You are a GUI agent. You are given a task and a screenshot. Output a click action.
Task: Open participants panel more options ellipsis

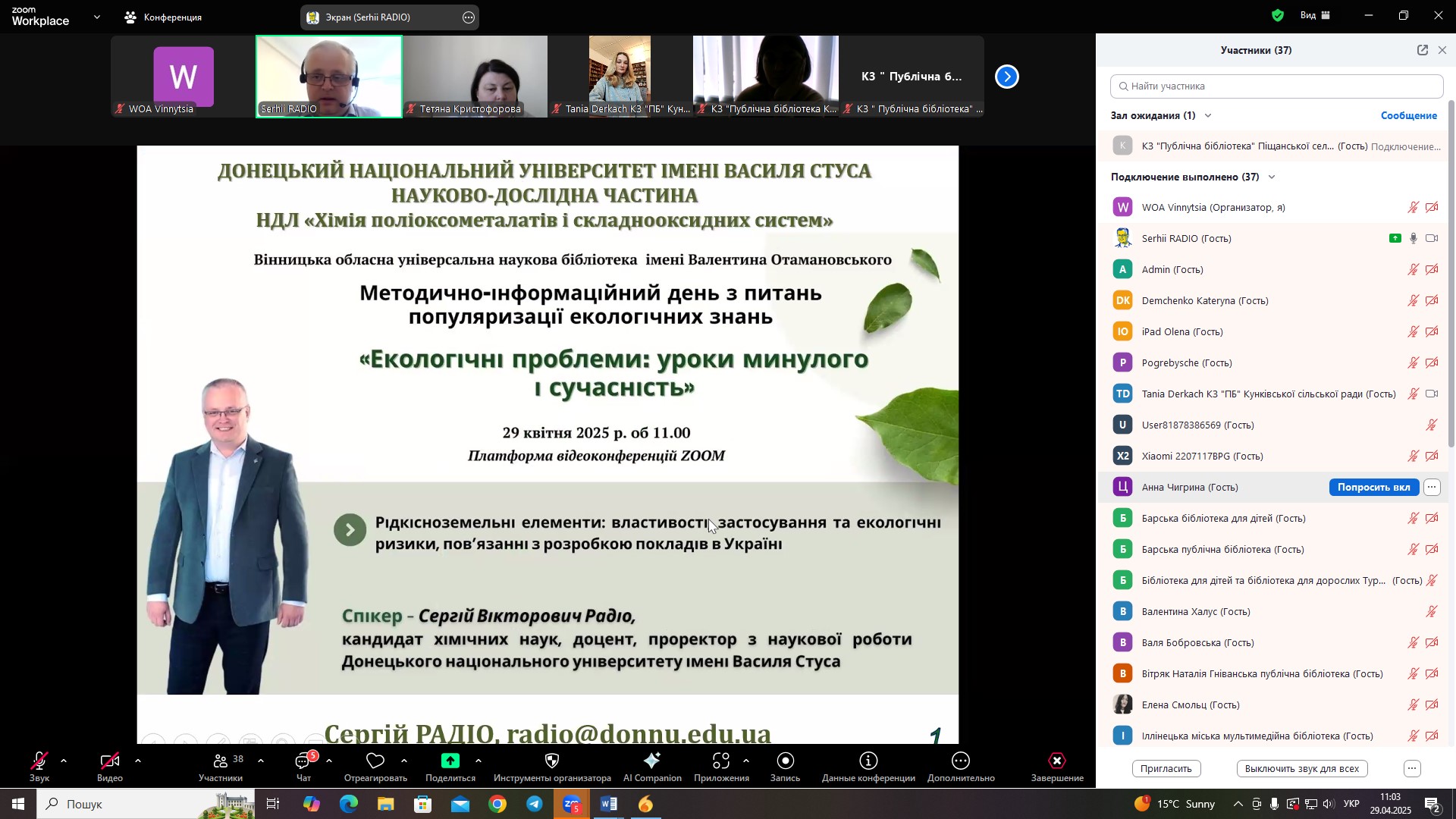coord(1412,769)
